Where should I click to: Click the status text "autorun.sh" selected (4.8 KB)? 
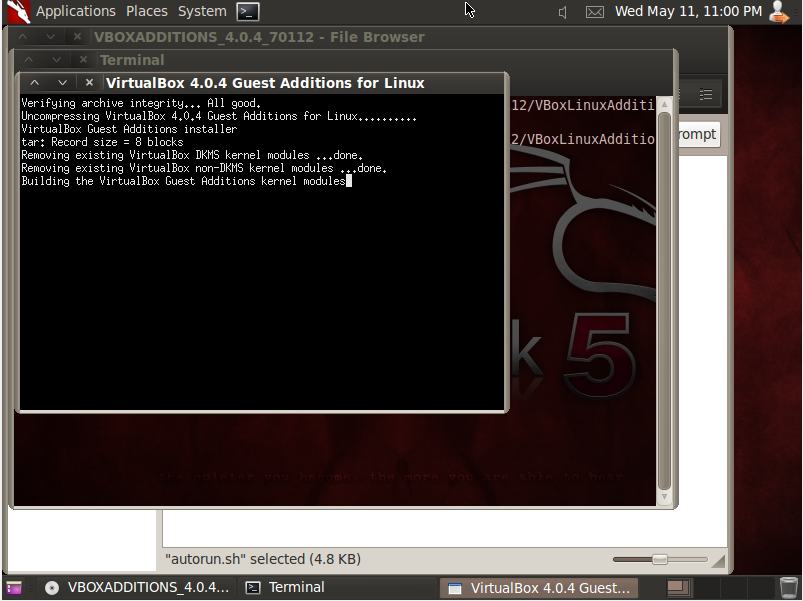(x=263, y=559)
